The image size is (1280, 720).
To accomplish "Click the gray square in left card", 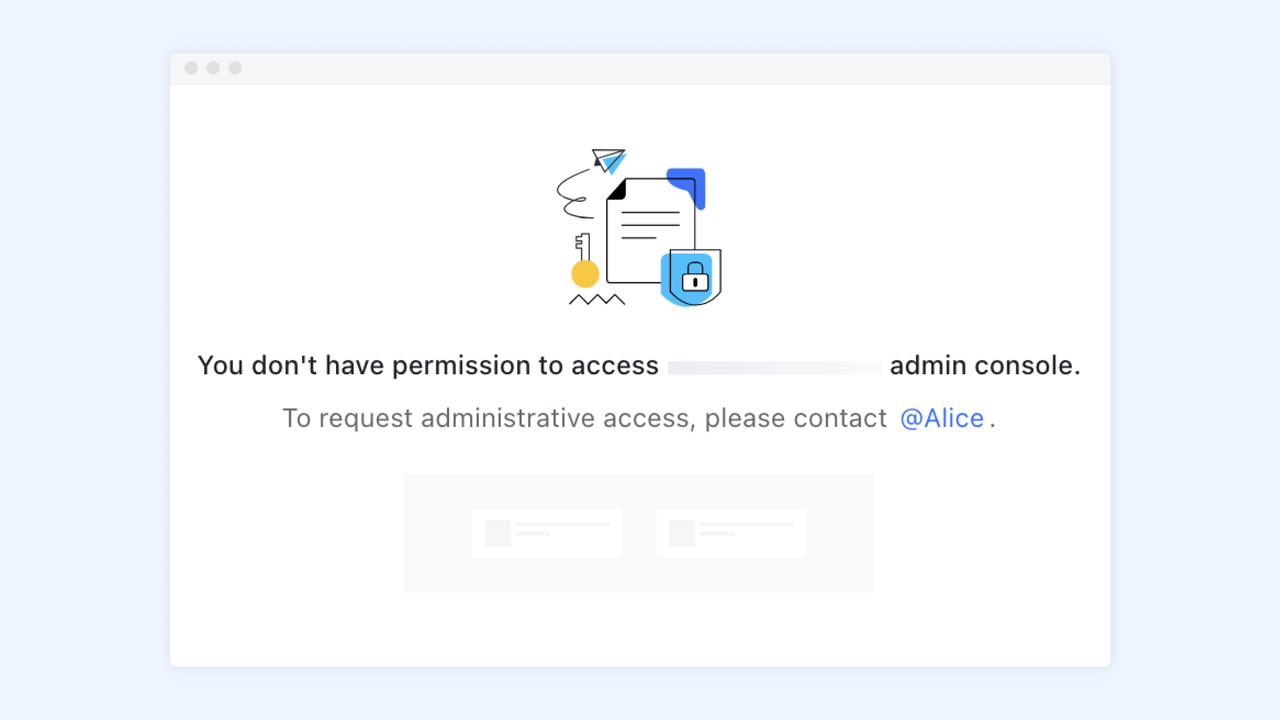I will 497,533.
